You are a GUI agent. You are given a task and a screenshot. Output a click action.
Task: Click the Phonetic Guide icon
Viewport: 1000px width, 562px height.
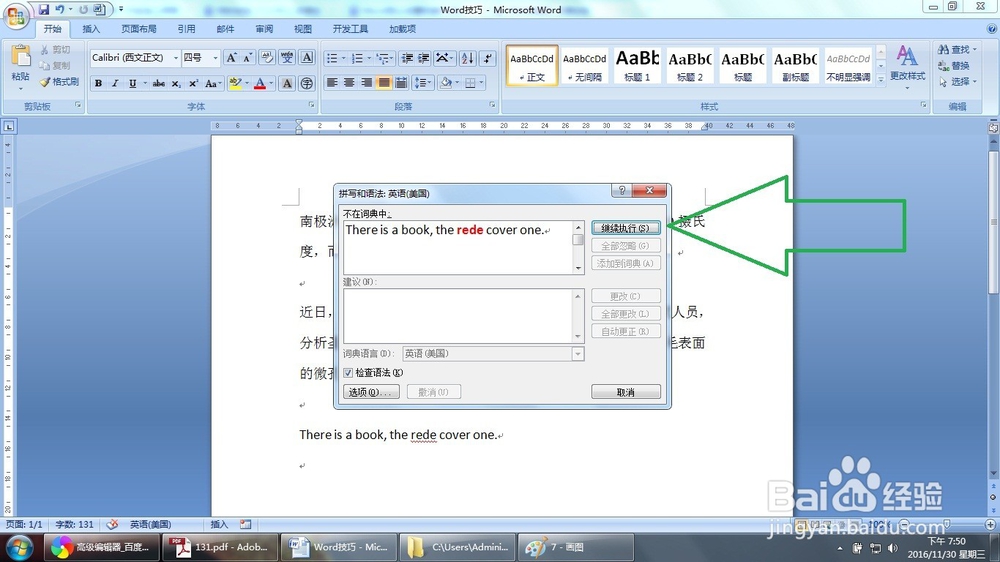(x=287, y=58)
